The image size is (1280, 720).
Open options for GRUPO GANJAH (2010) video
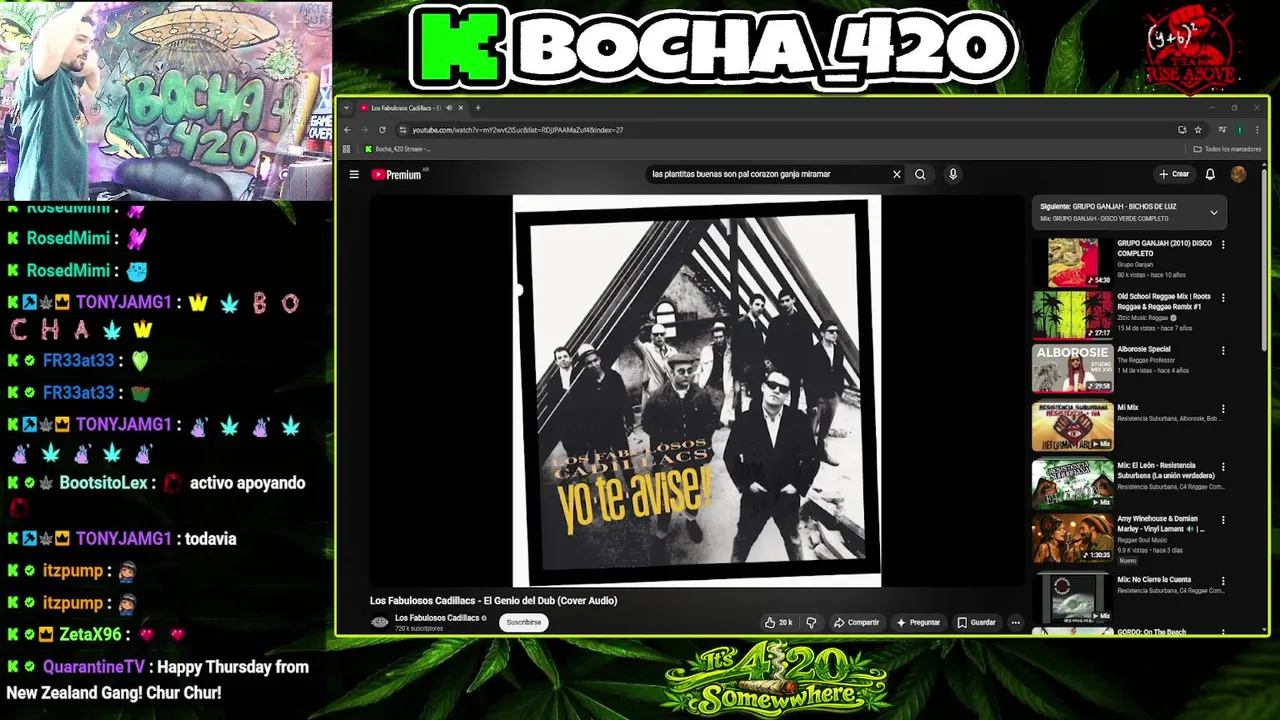1223,244
